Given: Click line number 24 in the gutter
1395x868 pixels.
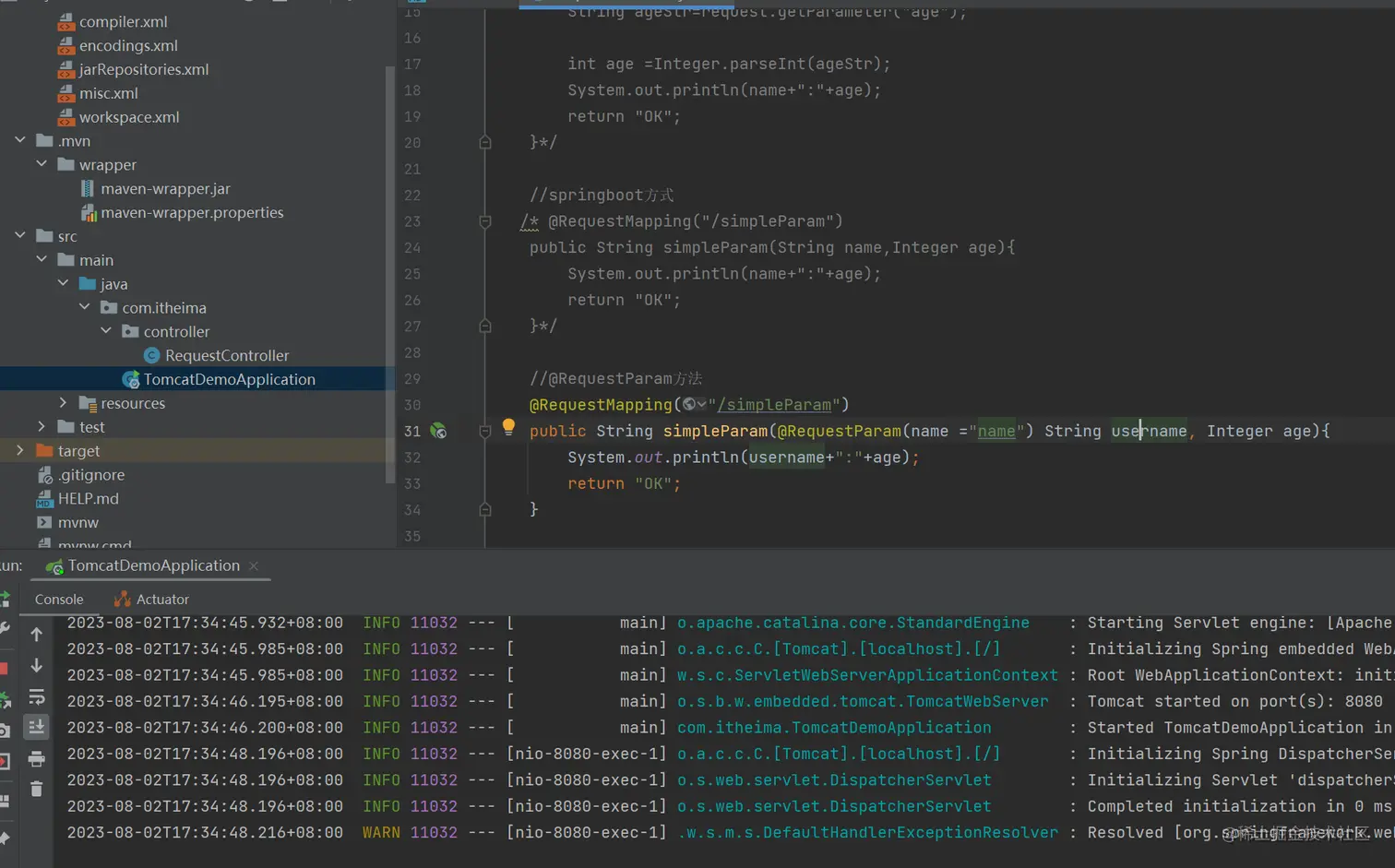Looking at the screenshot, I should (x=412, y=247).
